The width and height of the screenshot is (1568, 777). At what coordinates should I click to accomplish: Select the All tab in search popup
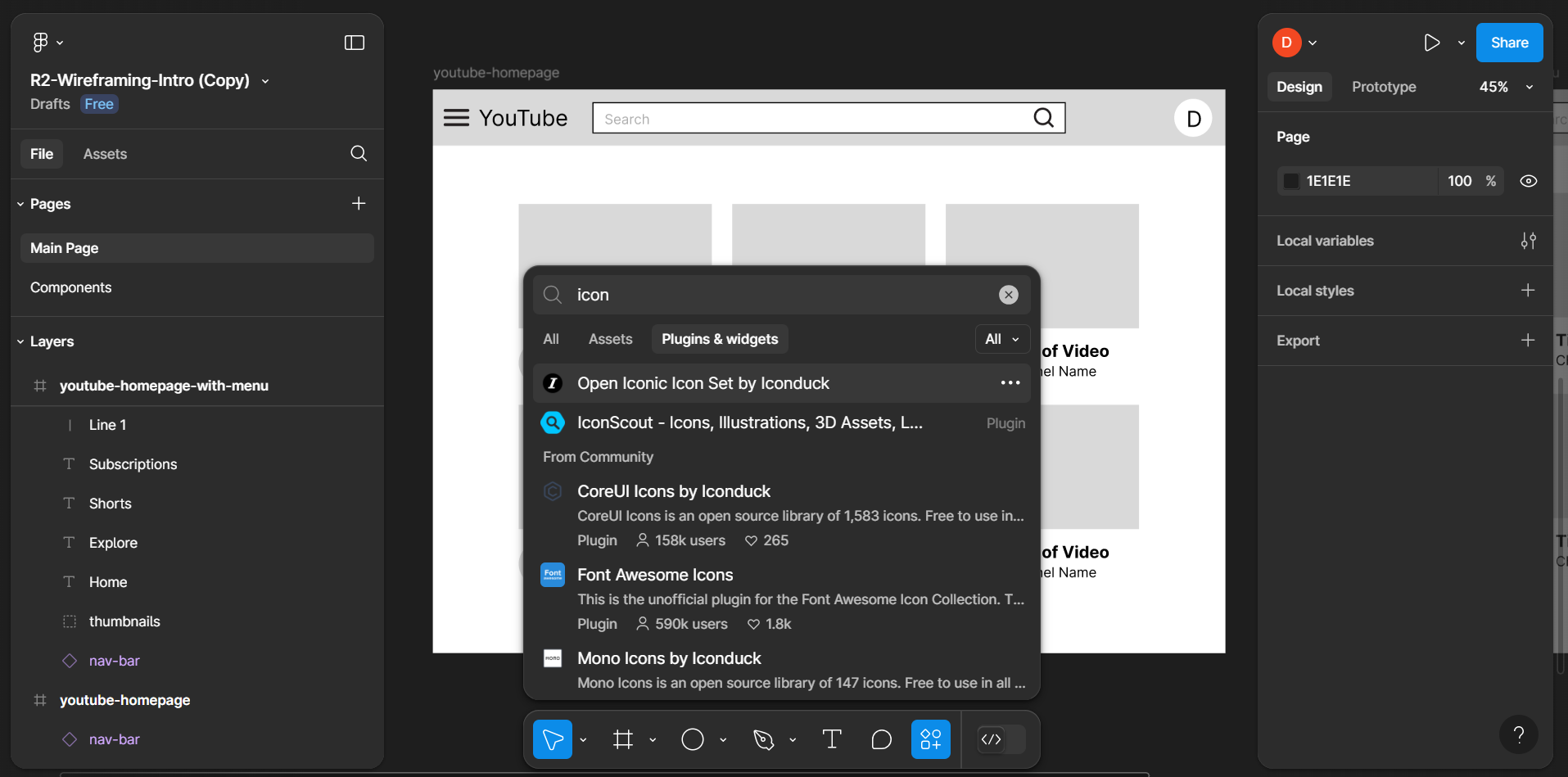[x=551, y=339]
